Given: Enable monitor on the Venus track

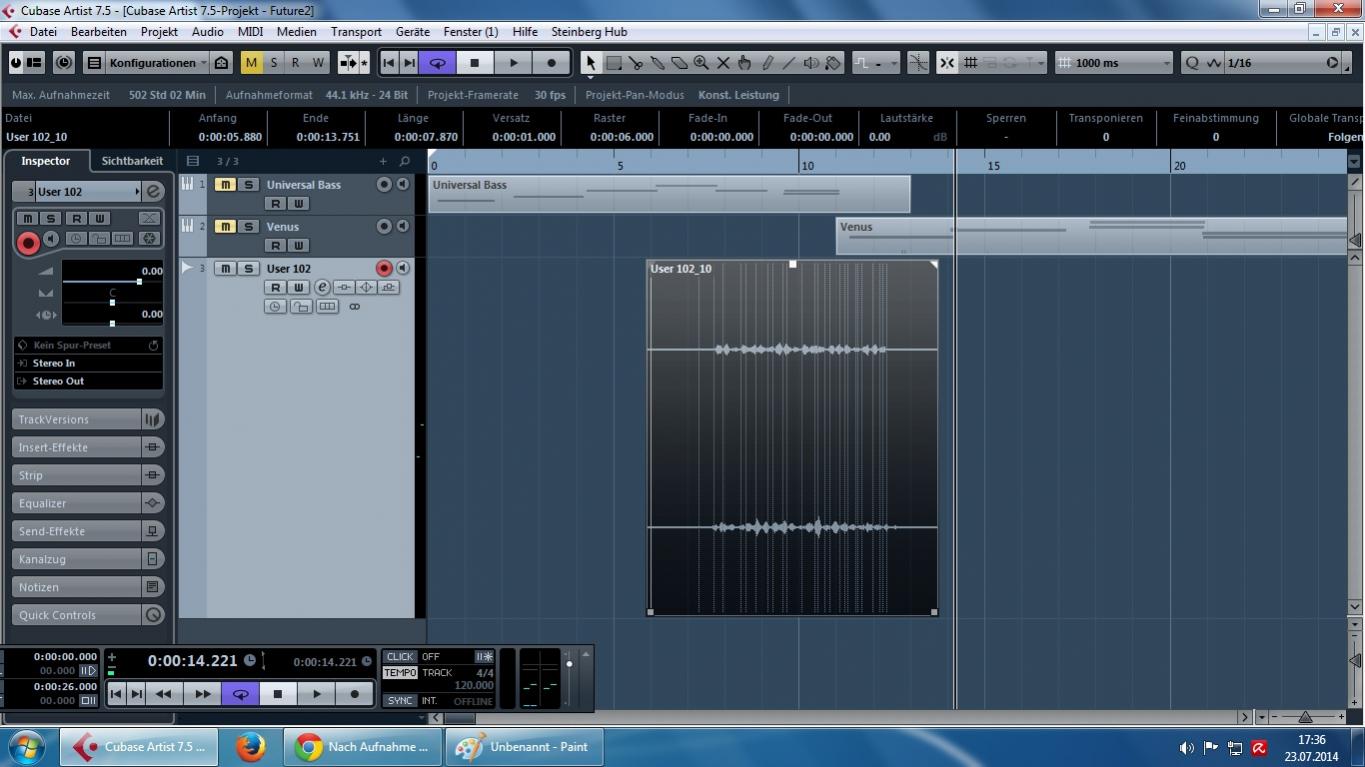Looking at the screenshot, I should point(402,226).
